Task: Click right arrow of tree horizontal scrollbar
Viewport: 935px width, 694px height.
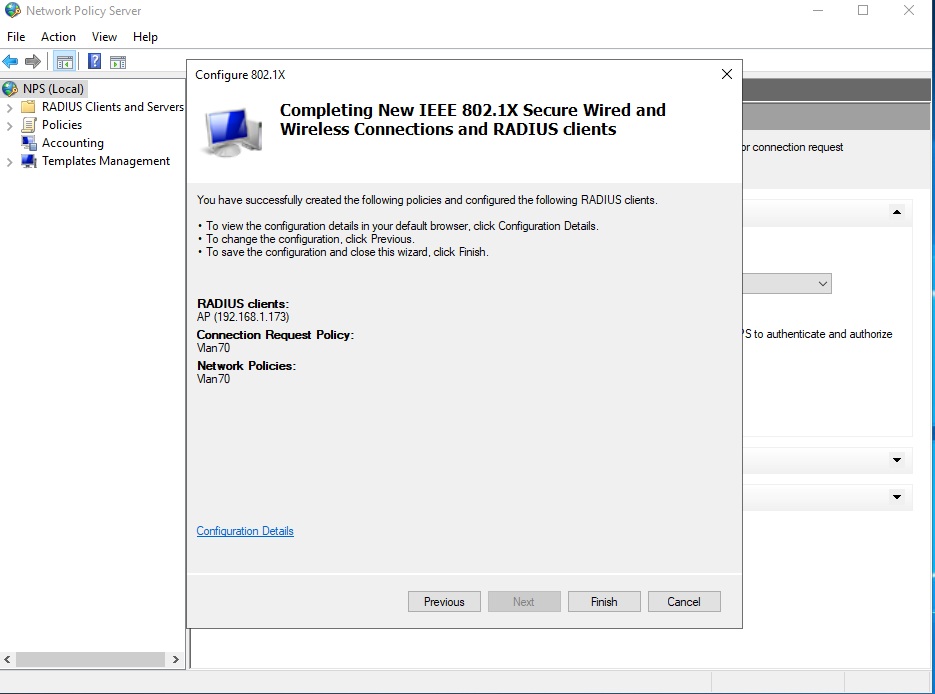Action: click(175, 659)
